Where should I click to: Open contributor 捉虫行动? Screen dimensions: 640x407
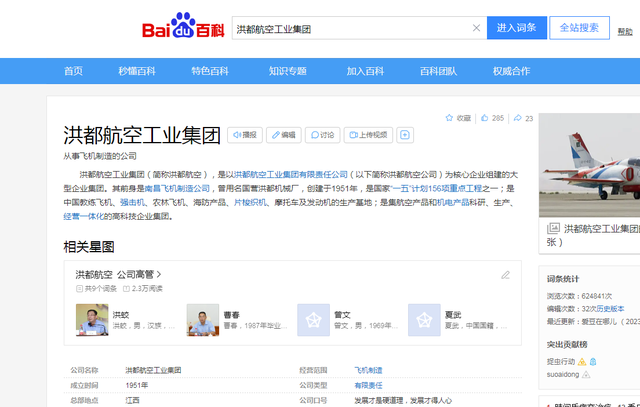pyautogui.click(x=561, y=362)
